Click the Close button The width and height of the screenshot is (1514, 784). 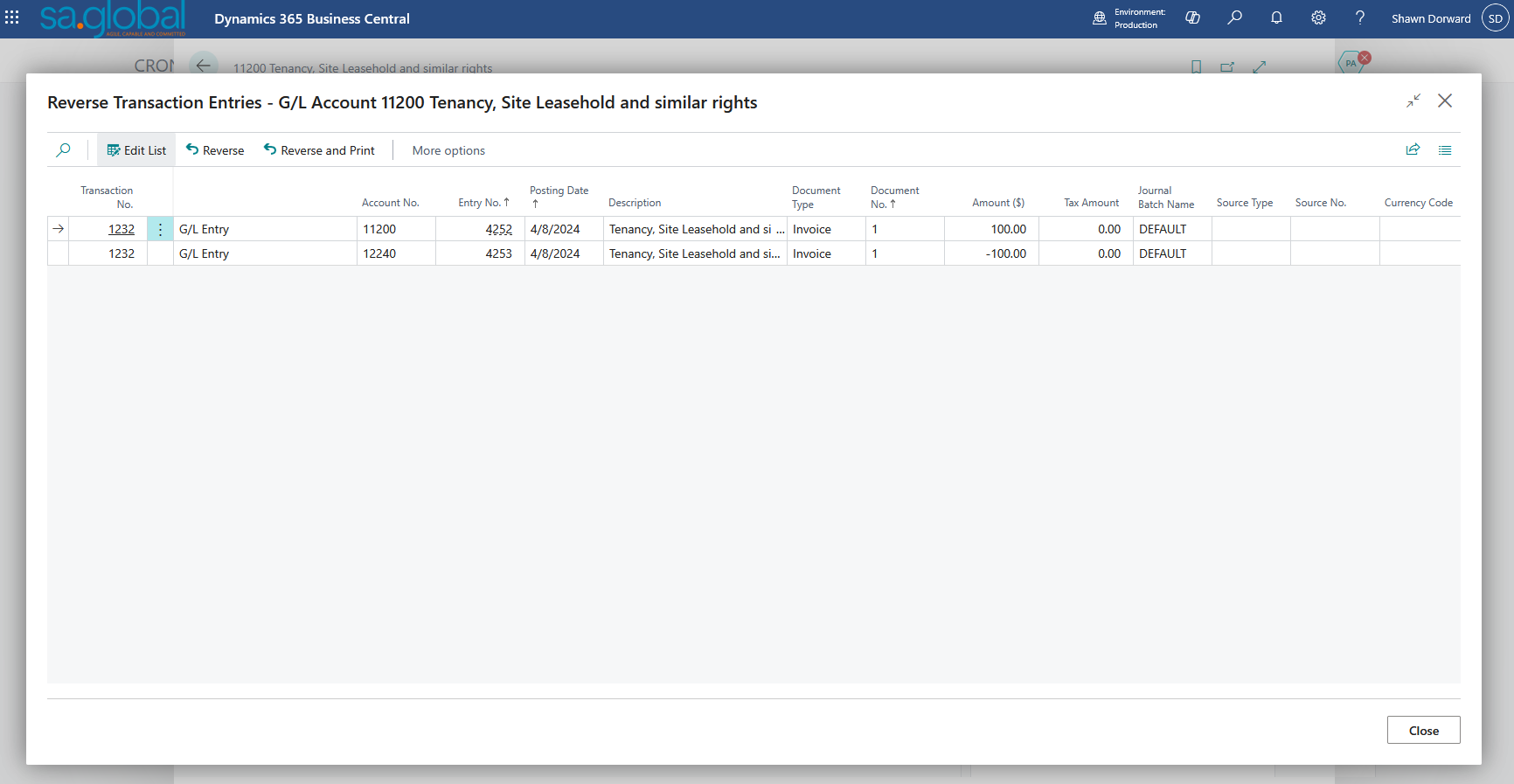[x=1423, y=731]
